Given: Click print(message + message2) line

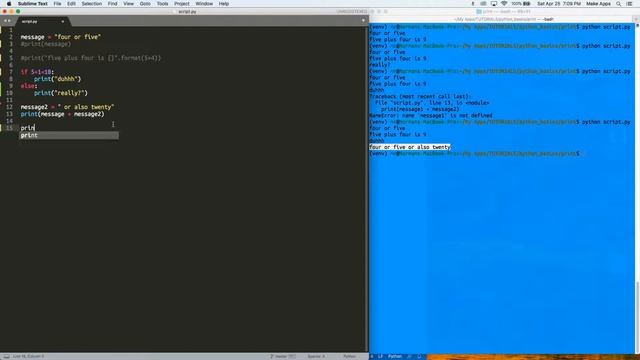Looking at the screenshot, I should click(62, 114).
